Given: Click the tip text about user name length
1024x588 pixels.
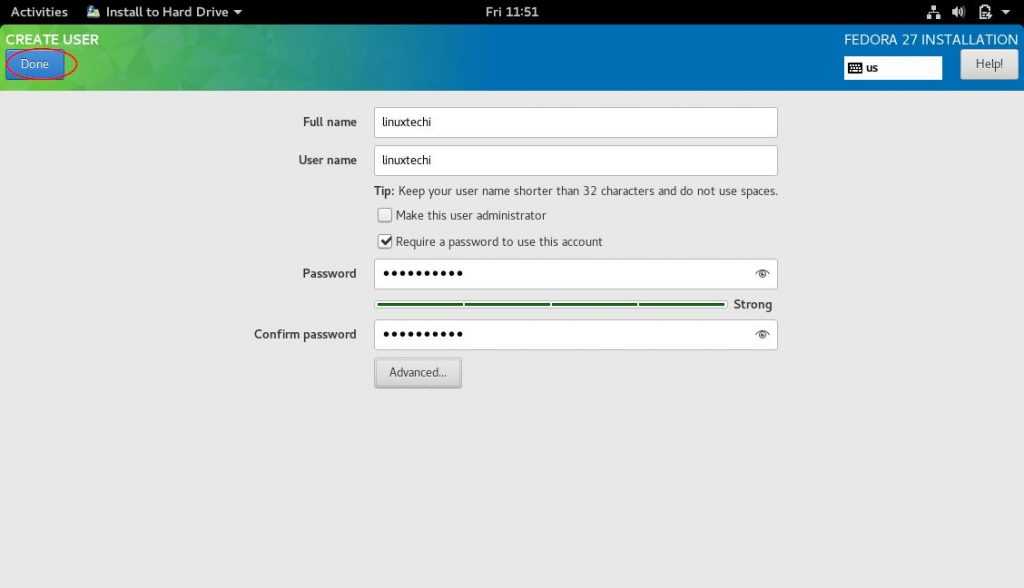Looking at the screenshot, I should (575, 191).
